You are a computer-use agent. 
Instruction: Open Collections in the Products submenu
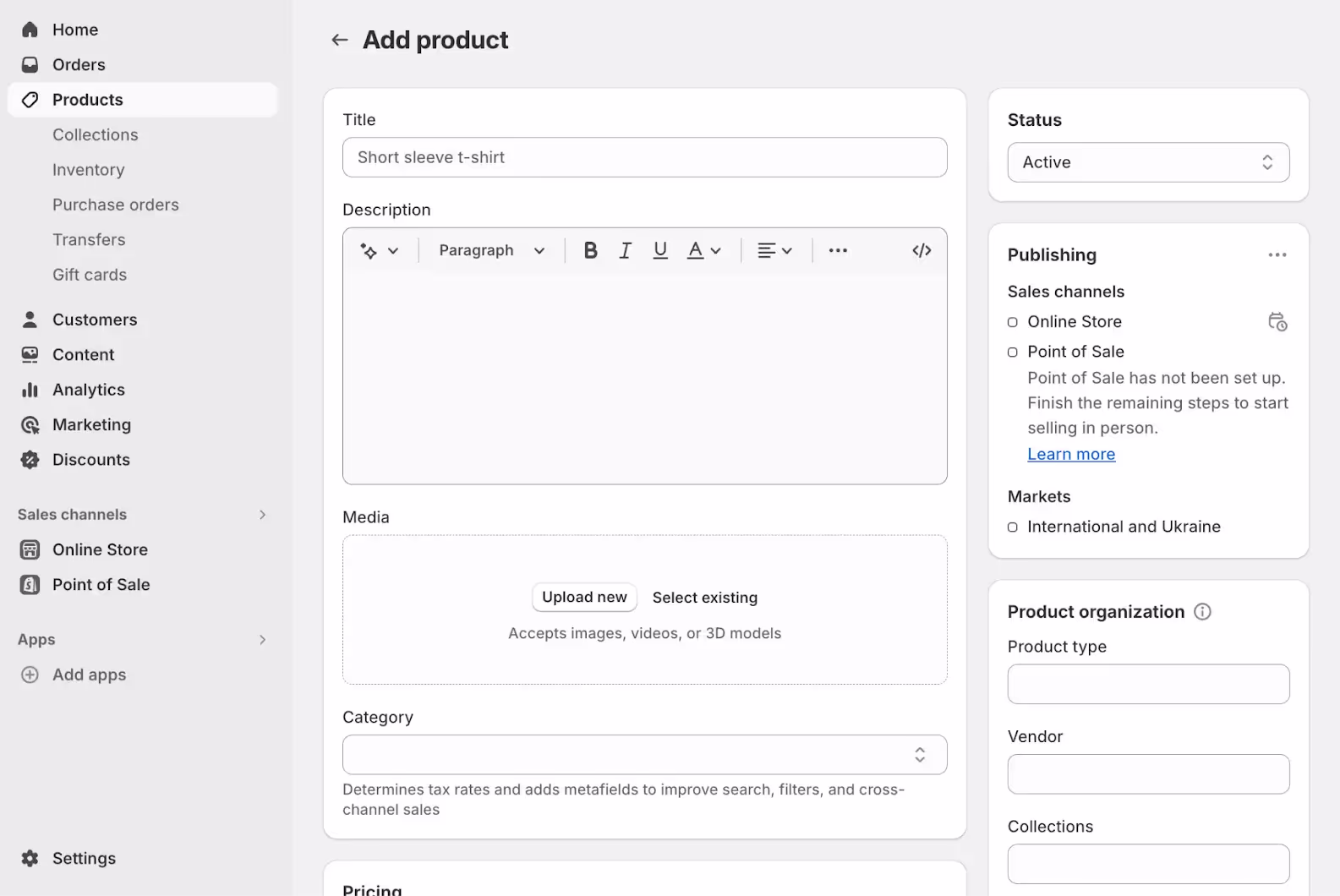click(x=96, y=135)
